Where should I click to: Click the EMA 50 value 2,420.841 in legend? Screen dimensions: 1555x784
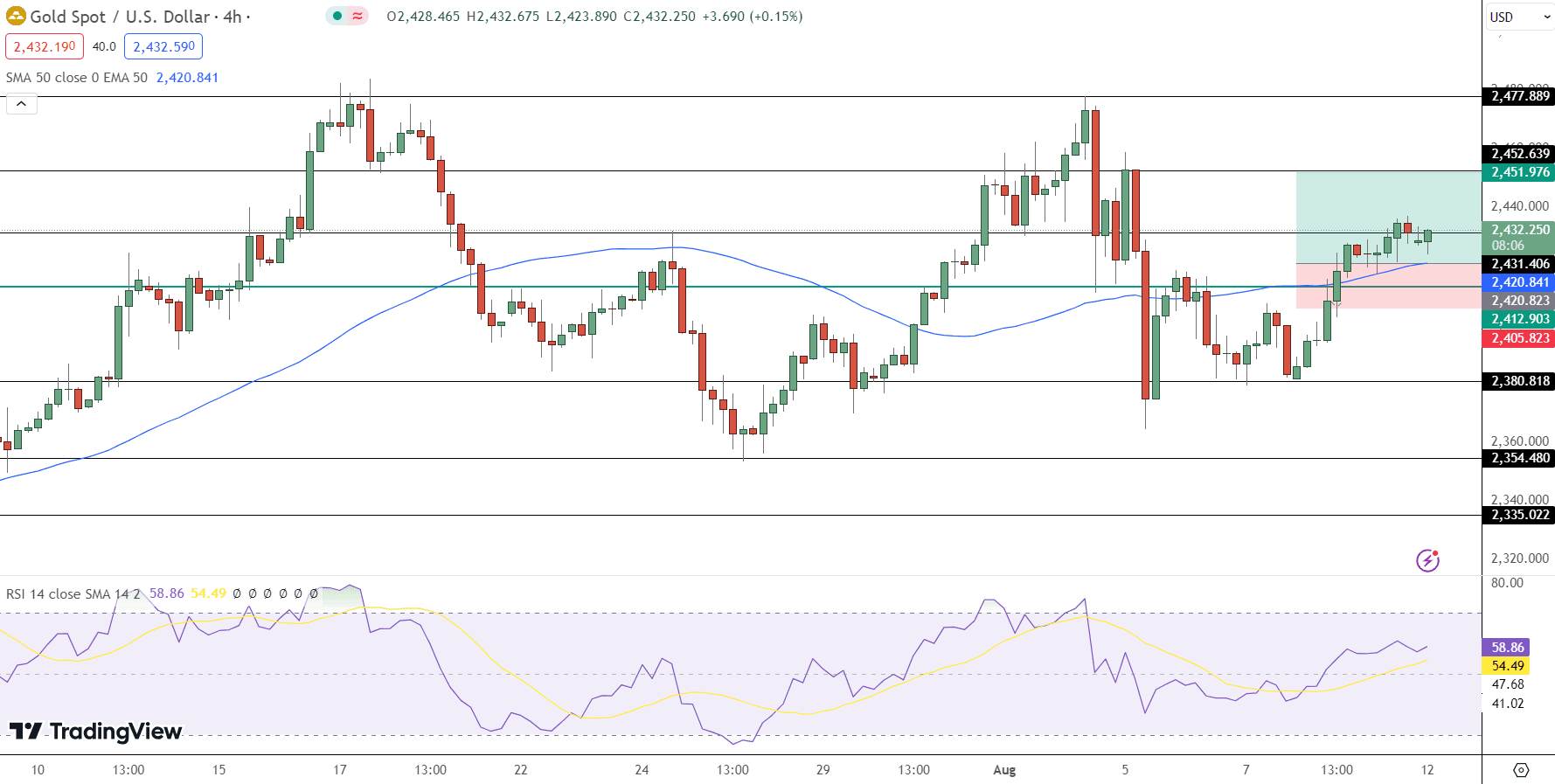pyautogui.click(x=187, y=78)
